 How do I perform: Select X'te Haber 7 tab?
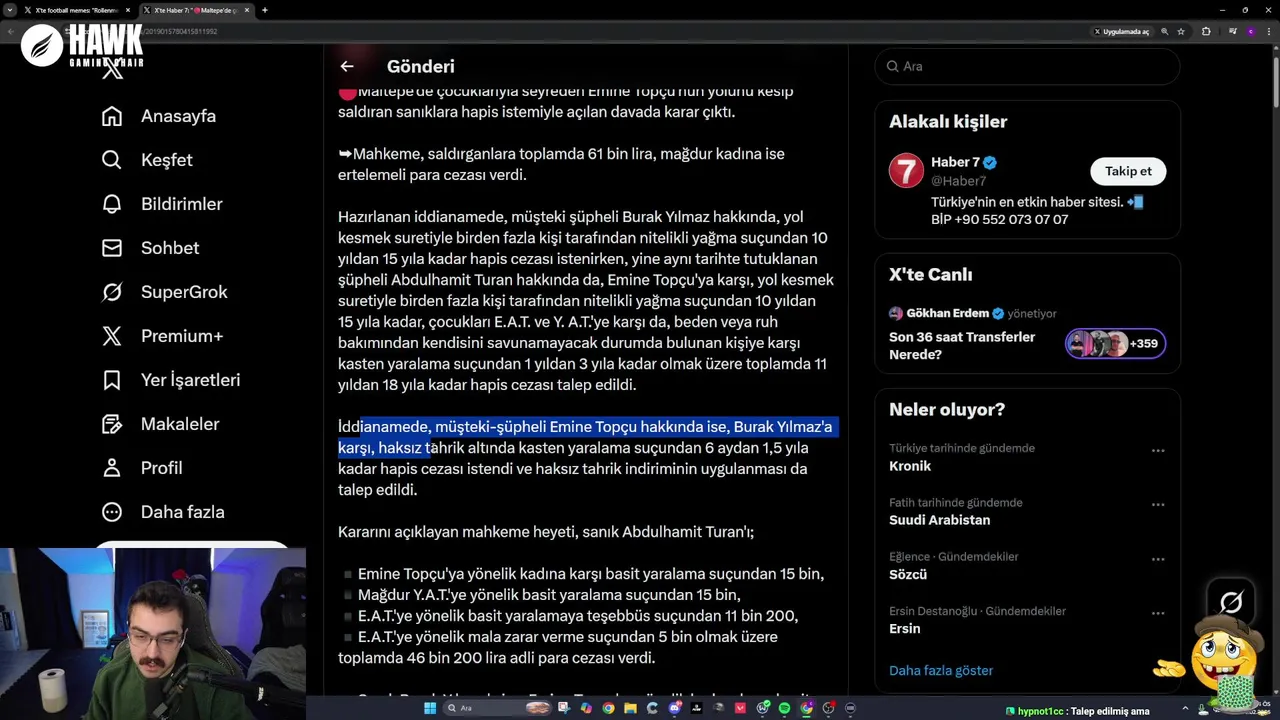[196, 10]
